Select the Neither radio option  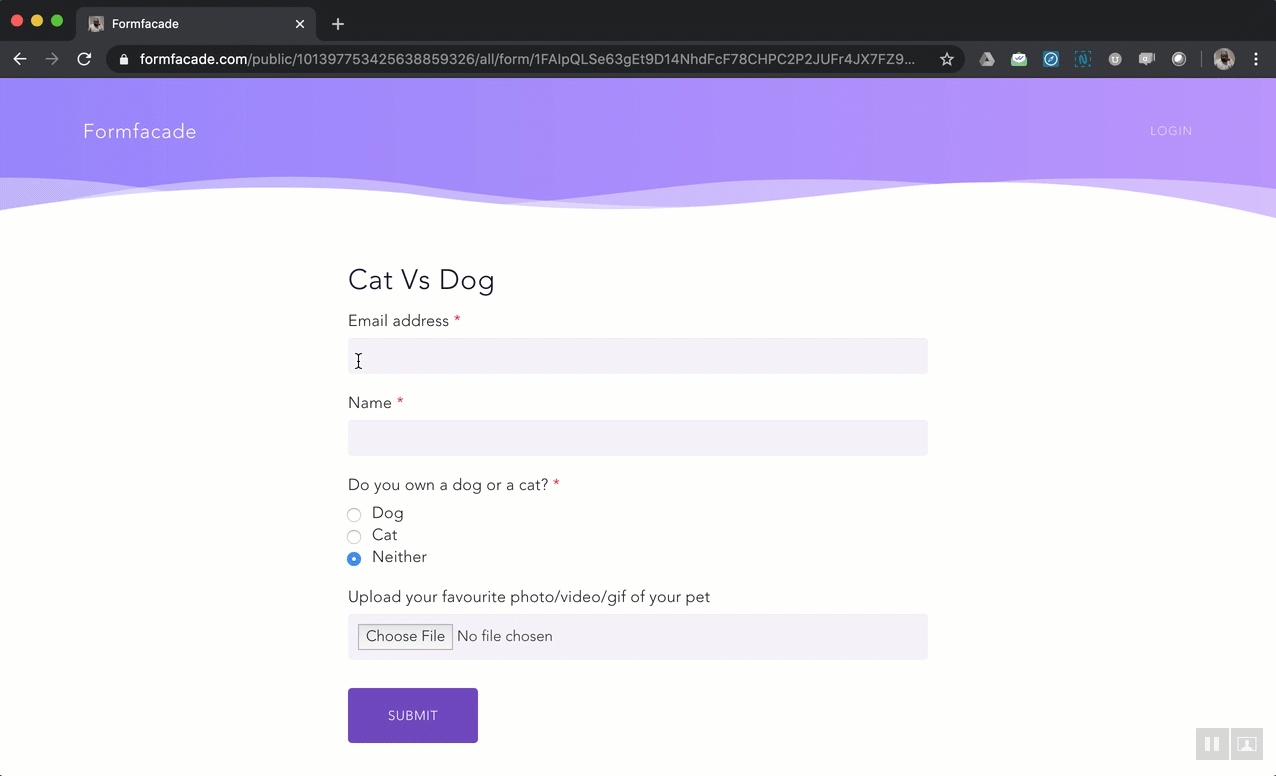click(x=354, y=559)
